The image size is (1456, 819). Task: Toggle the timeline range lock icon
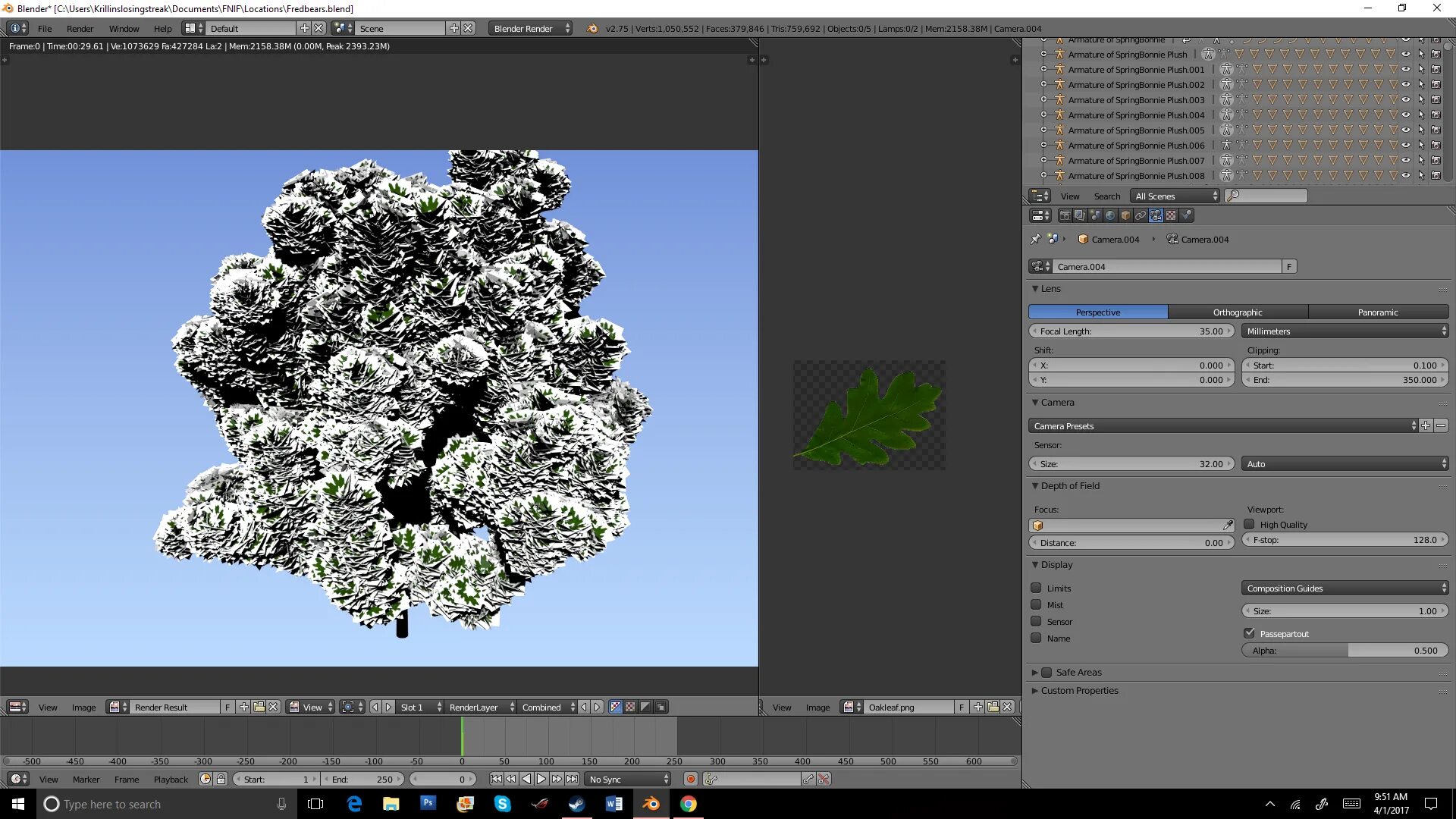point(221,779)
